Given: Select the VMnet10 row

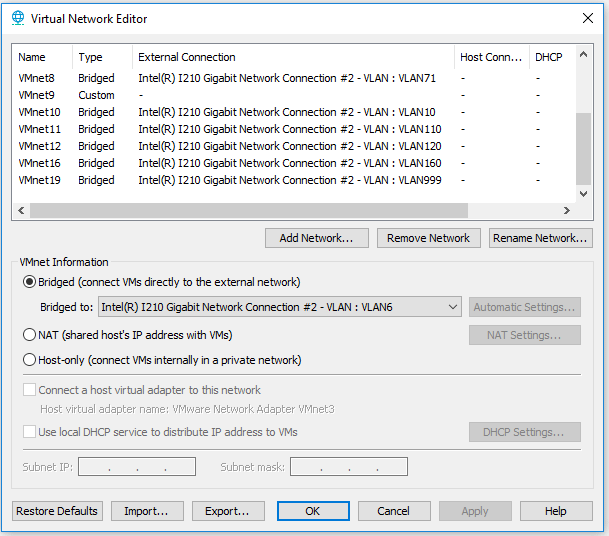Looking at the screenshot, I should click(293, 112).
